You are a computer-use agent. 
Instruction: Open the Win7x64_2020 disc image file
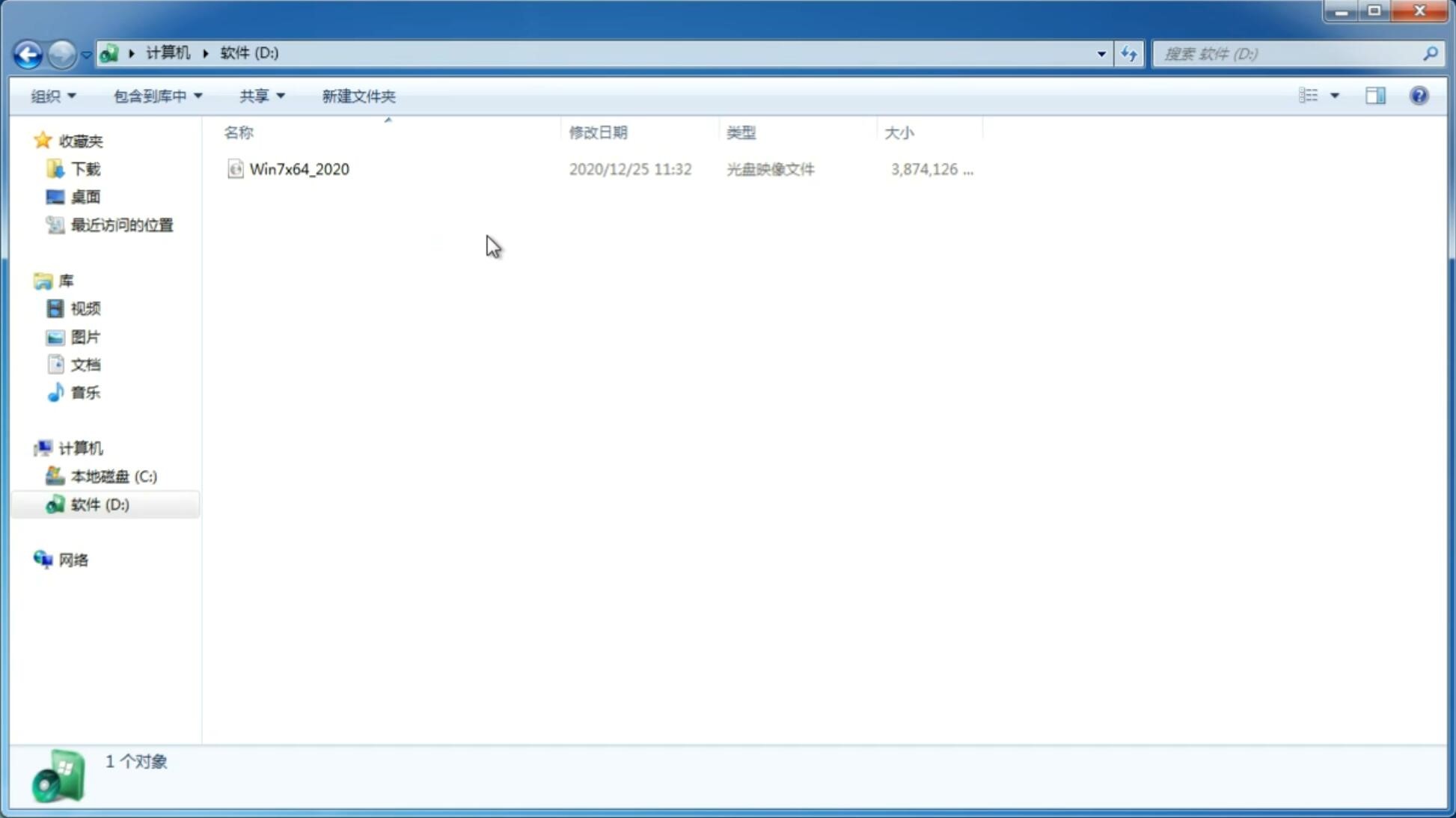pyautogui.click(x=298, y=168)
